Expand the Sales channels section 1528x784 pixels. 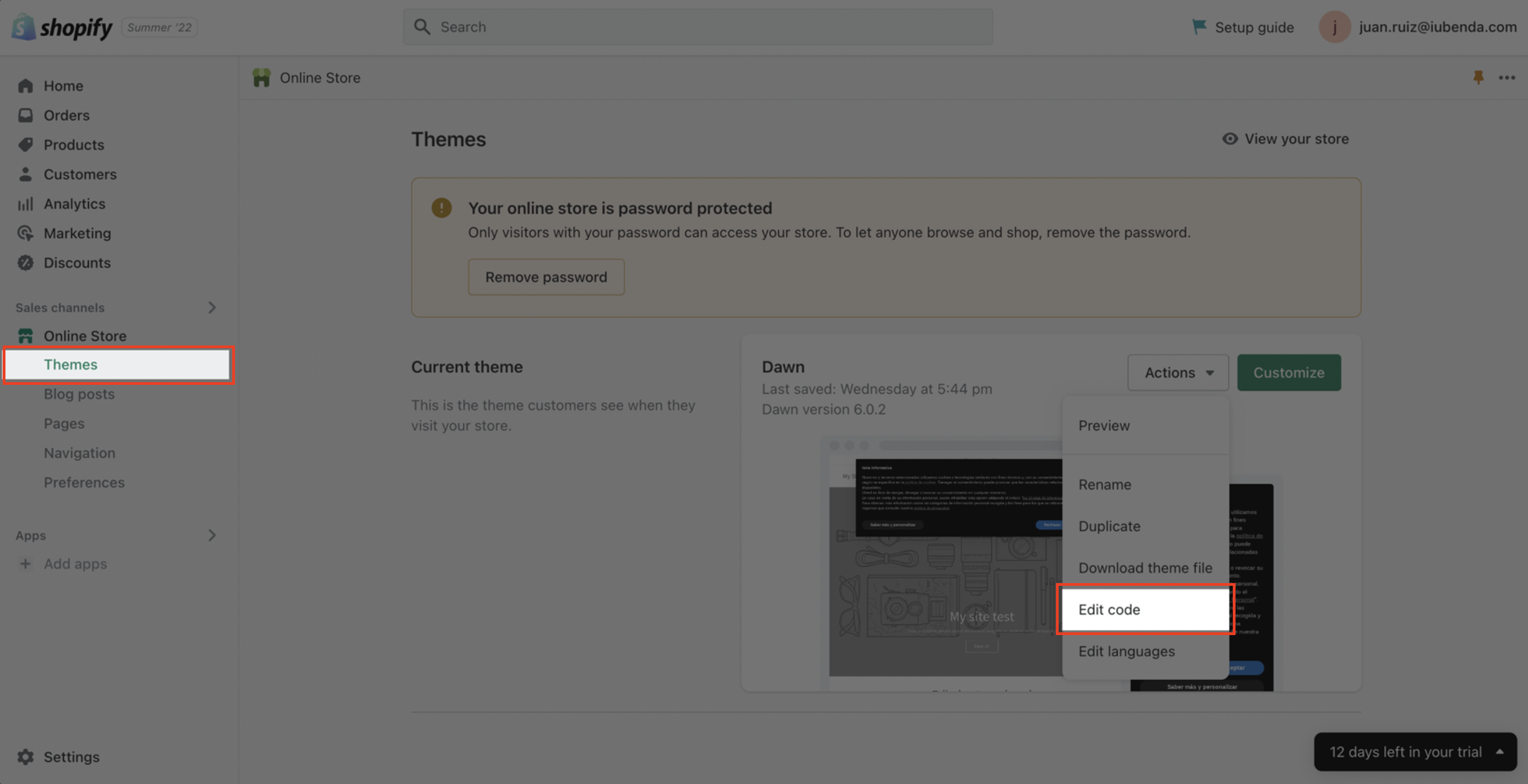[212, 307]
